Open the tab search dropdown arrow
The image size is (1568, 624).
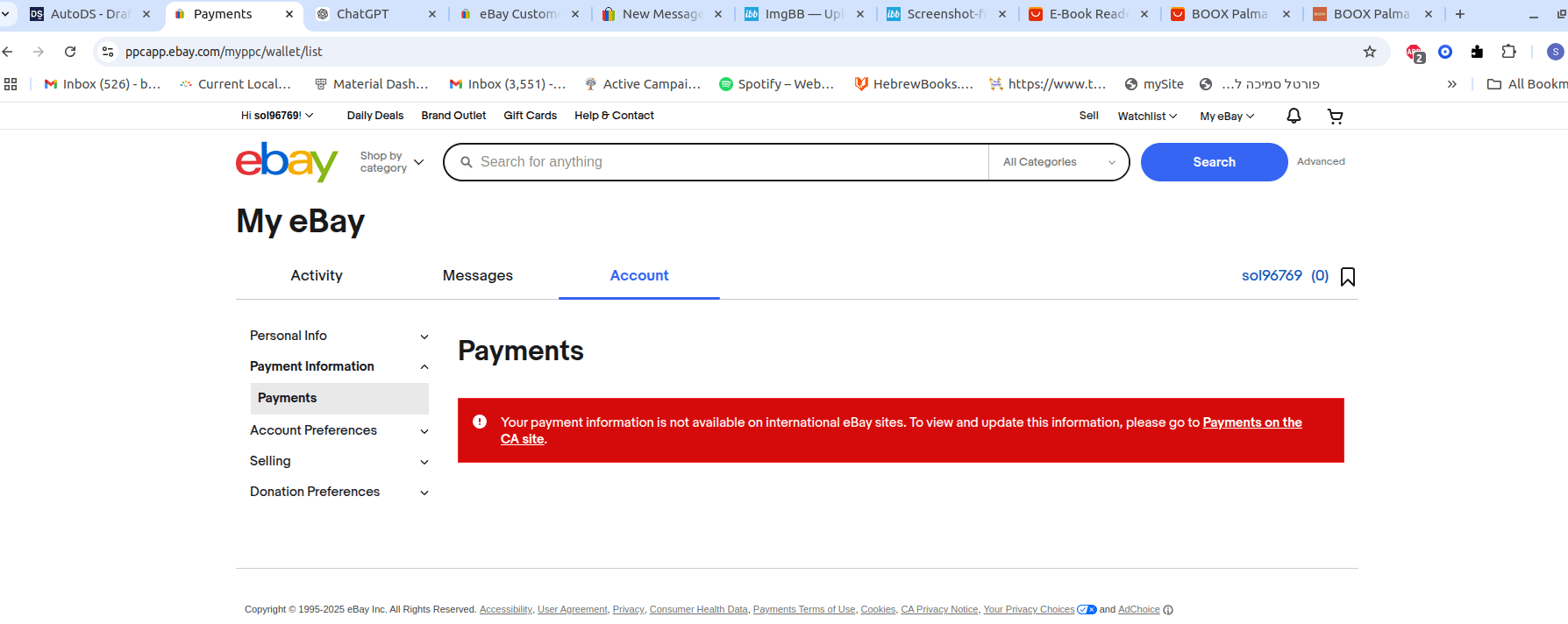[x=5, y=14]
